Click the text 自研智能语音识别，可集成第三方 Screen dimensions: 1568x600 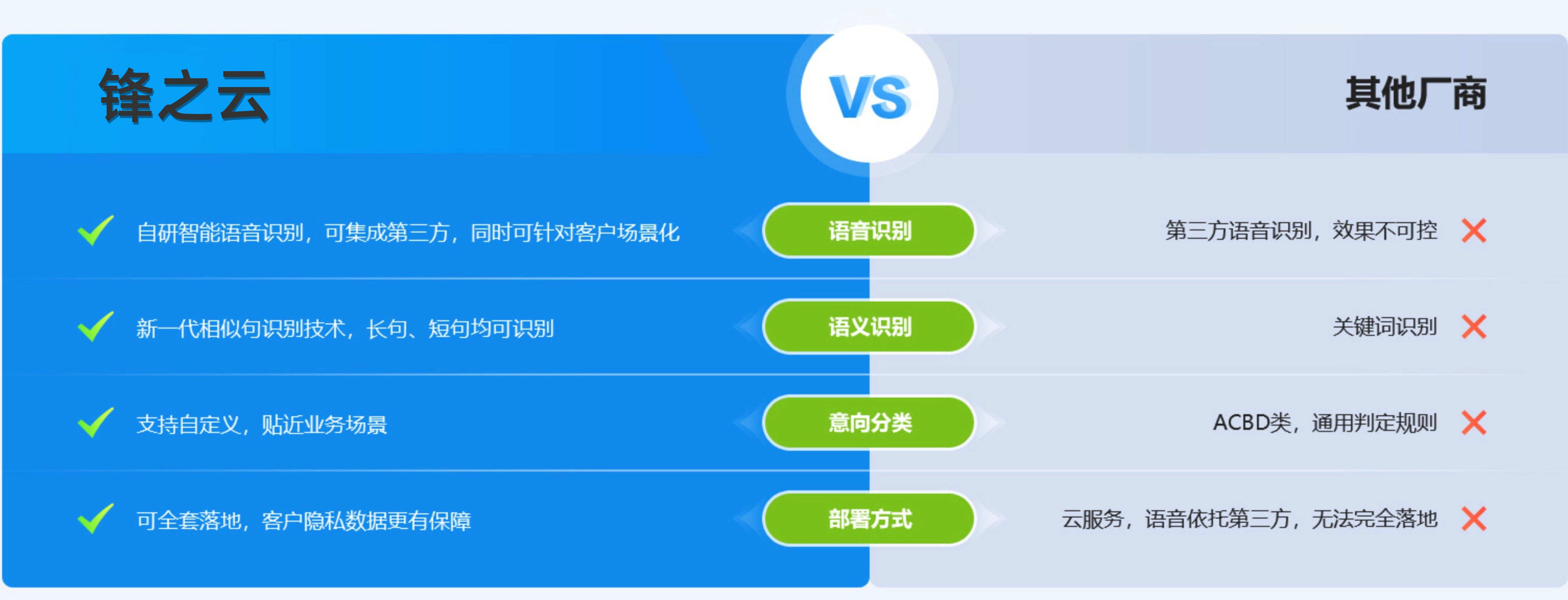click(x=408, y=232)
